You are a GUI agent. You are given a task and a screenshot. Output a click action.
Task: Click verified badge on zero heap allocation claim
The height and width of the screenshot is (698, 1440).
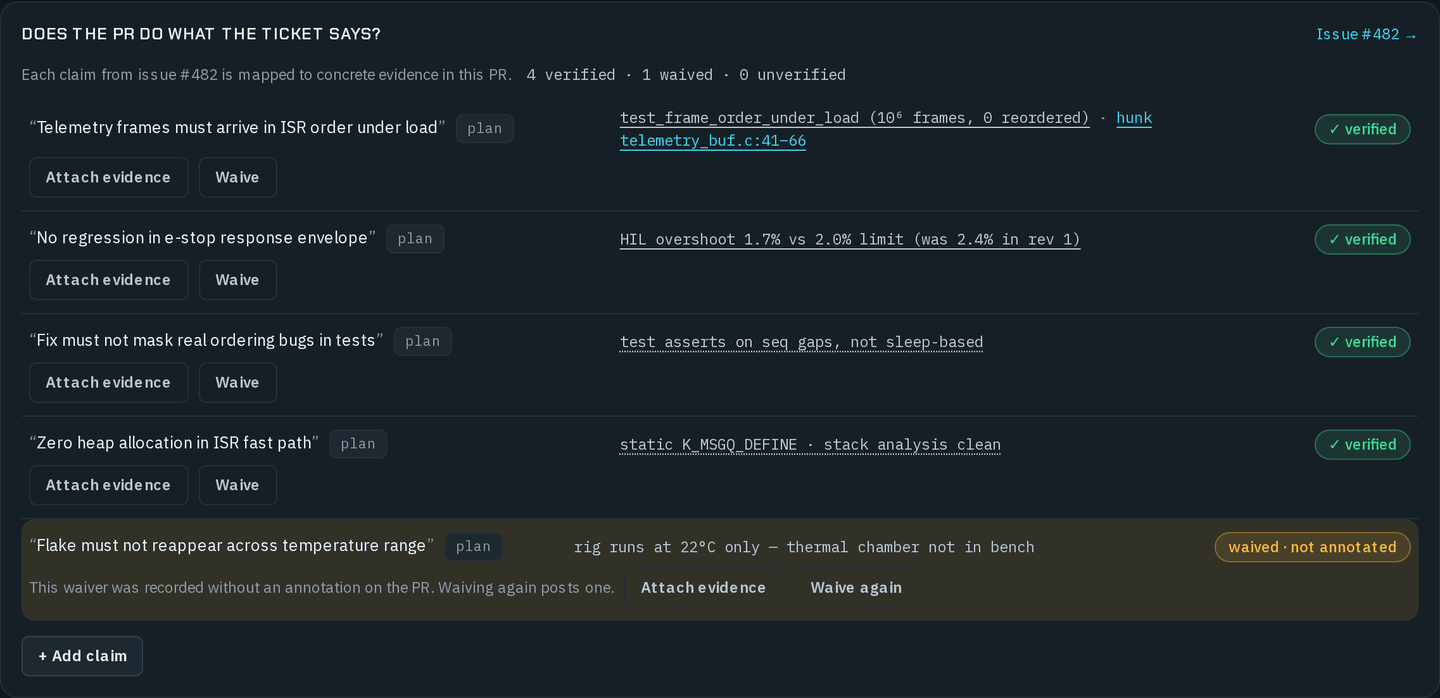tap(1362, 444)
